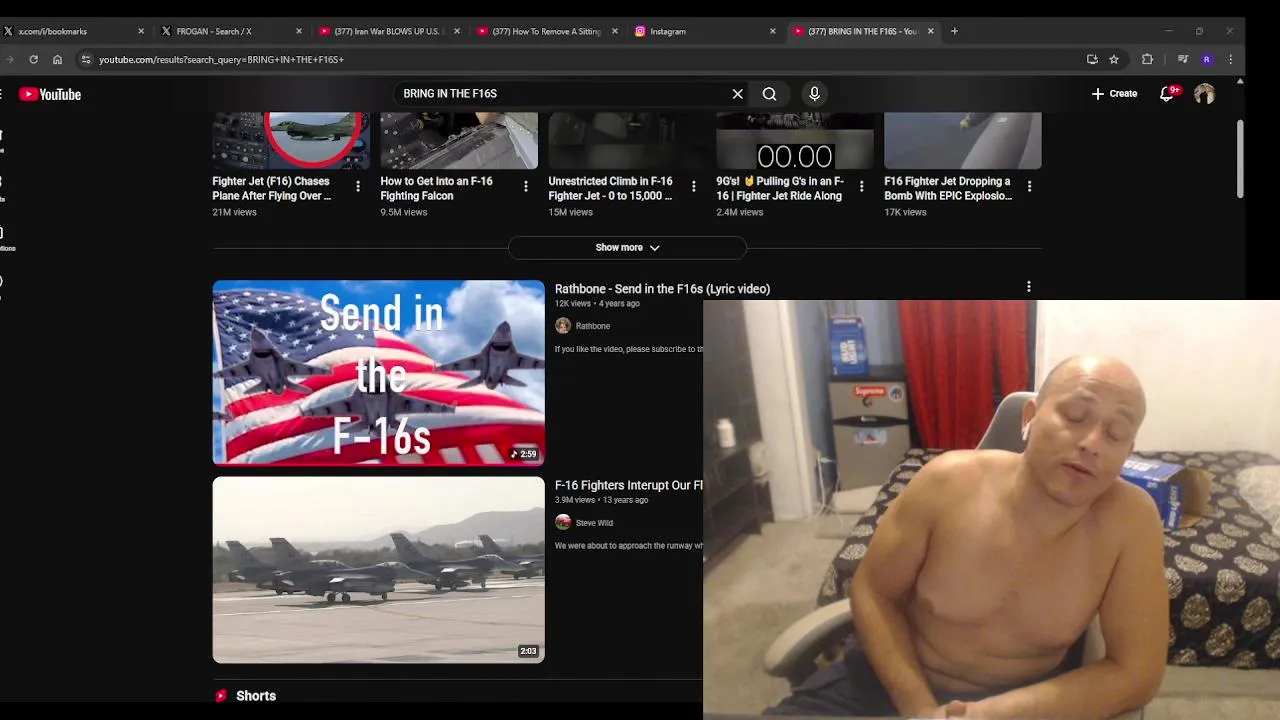Open media controls icon in browser toolbar
Viewport: 1280px width, 720px height.
(x=1183, y=59)
